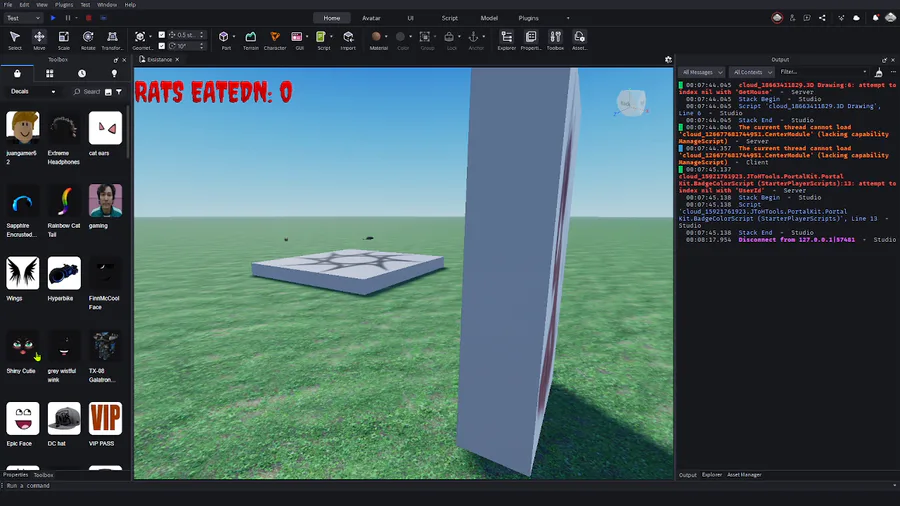Open the All Contexts filter dropdown
Viewport: 900px width, 506px height.
[x=751, y=72]
